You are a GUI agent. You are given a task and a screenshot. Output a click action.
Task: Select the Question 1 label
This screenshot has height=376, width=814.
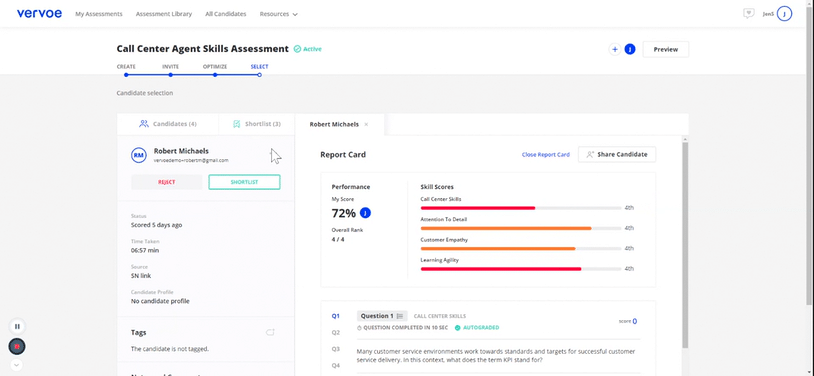point(377,316)
